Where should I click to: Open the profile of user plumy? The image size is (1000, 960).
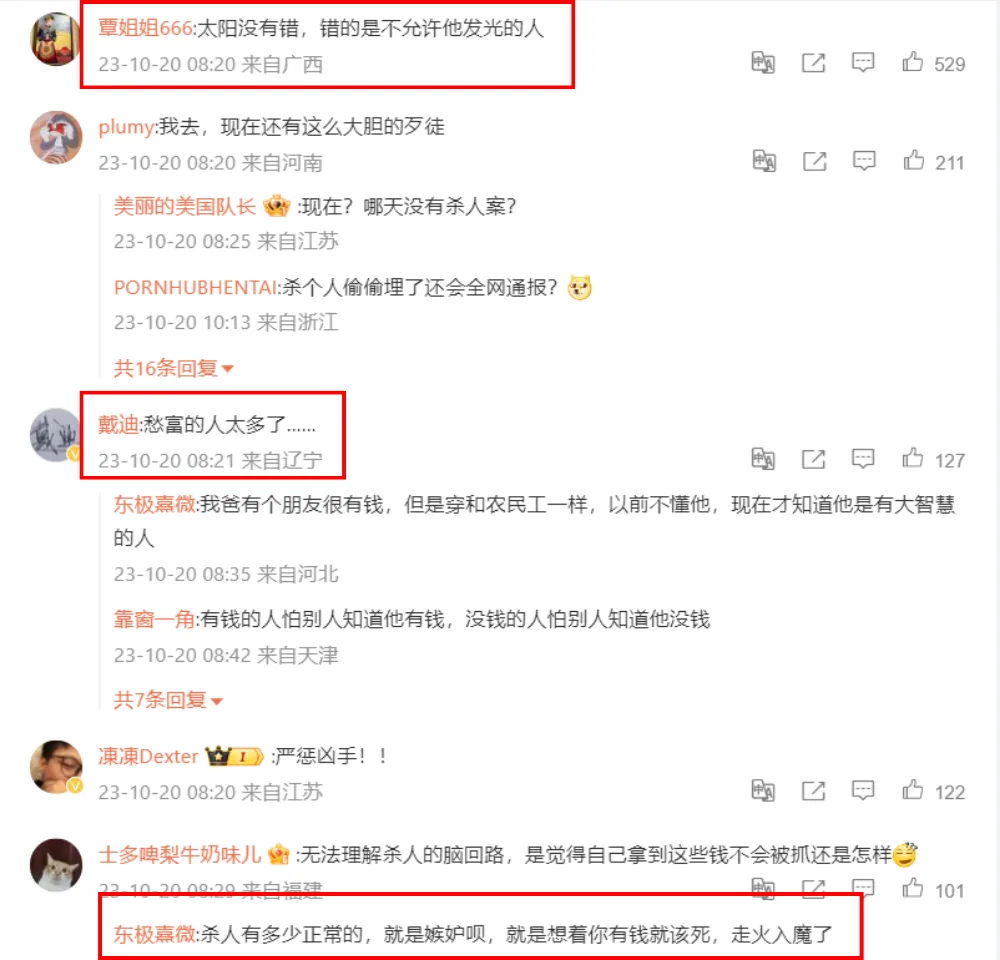pos(126,126)
